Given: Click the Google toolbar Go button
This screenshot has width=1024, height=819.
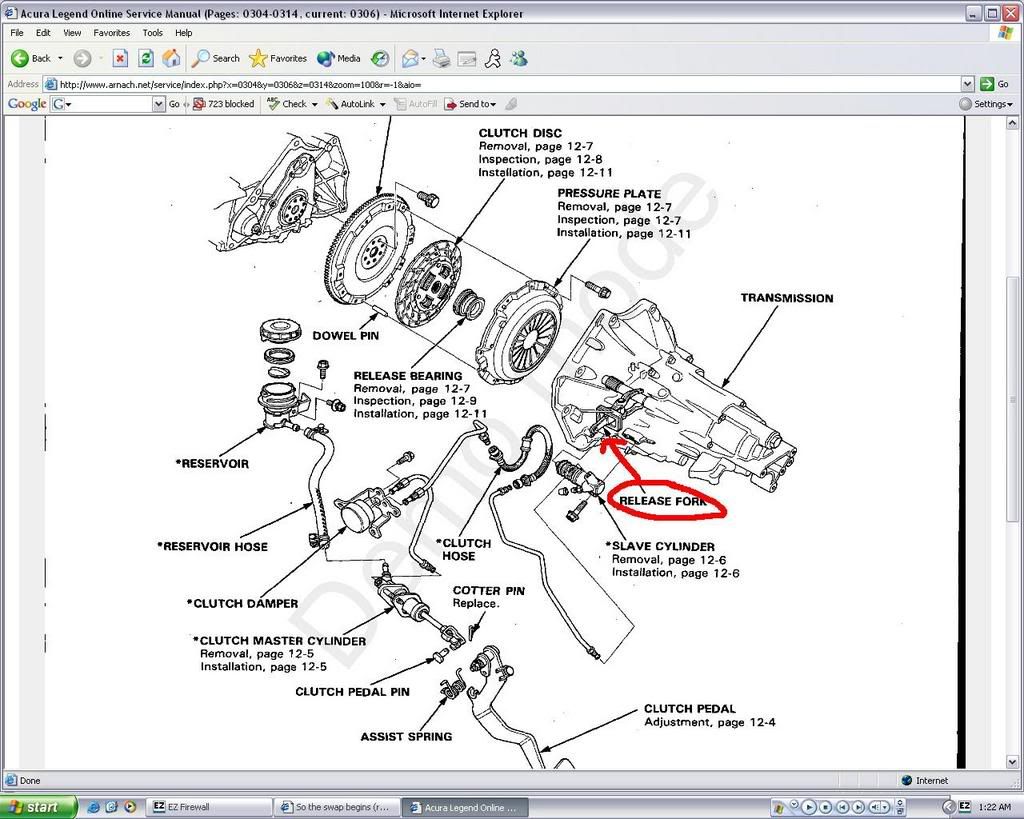Looking at the screenshot, I should 174,104.
